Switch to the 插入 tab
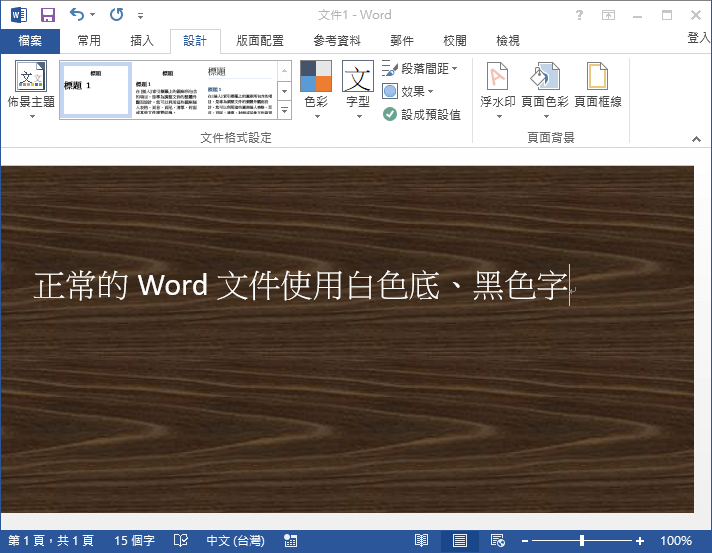Image resolution: width=712 pixels, height=553 pixels. point(142,41)
